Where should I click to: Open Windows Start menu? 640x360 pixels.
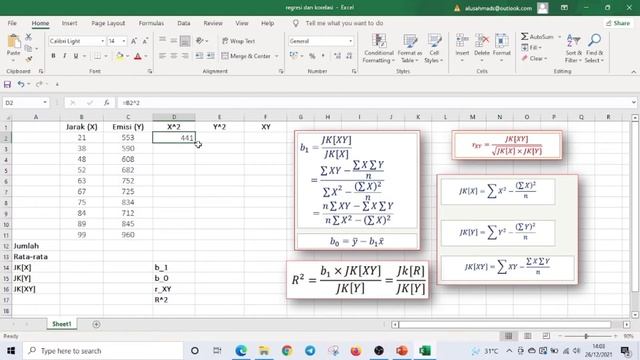coord(11,351)
